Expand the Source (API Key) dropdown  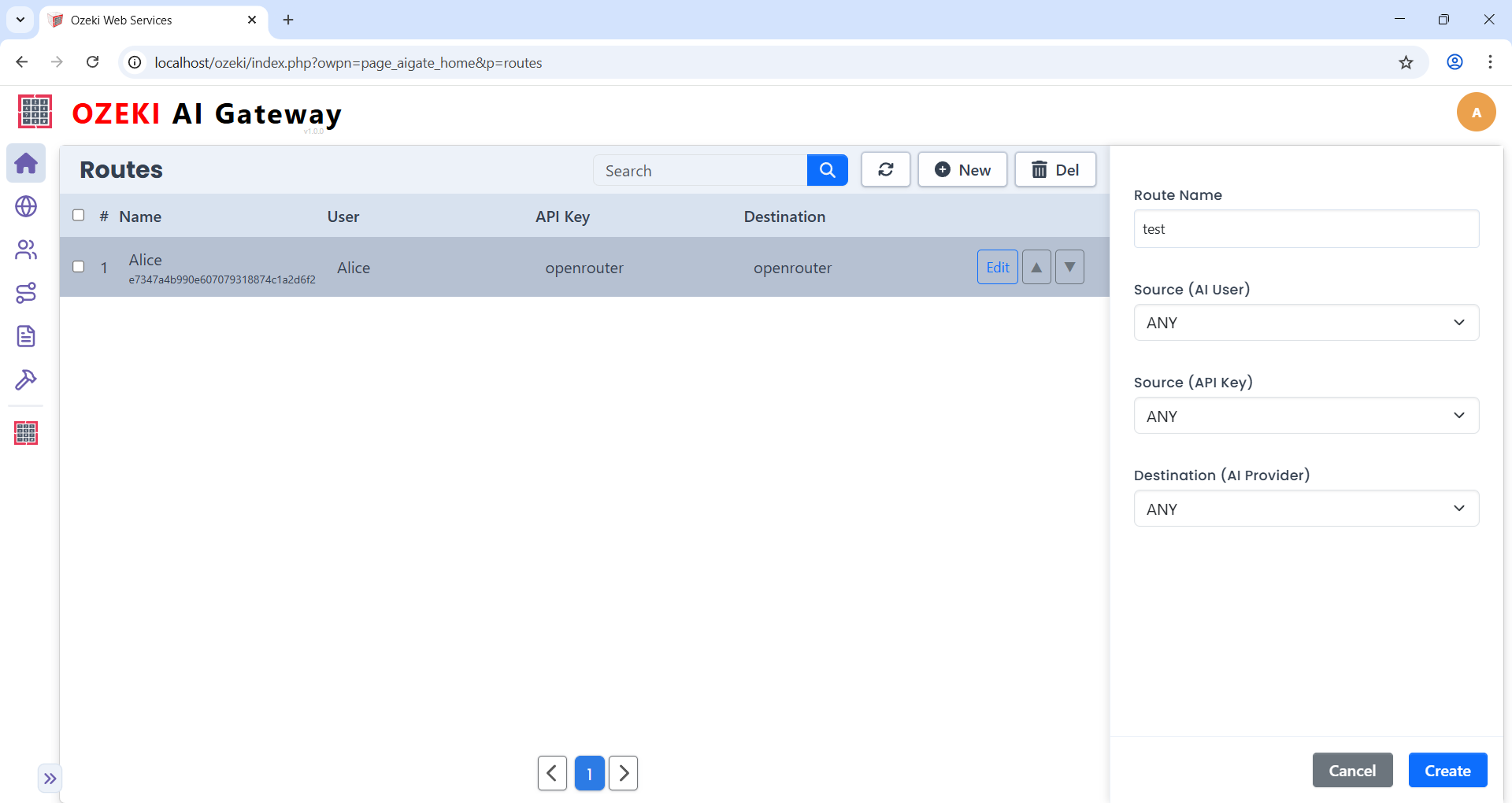[1306, 416]
